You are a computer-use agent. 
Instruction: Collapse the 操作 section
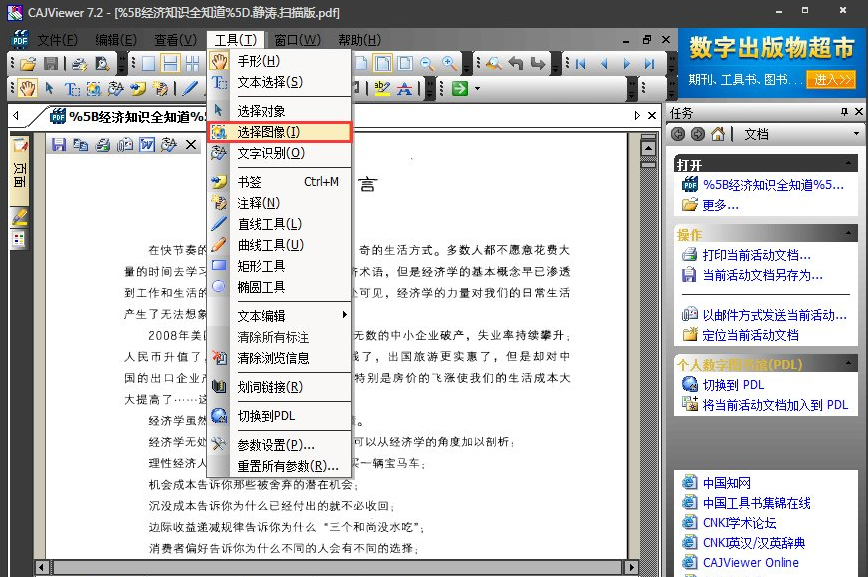[848, 233]
